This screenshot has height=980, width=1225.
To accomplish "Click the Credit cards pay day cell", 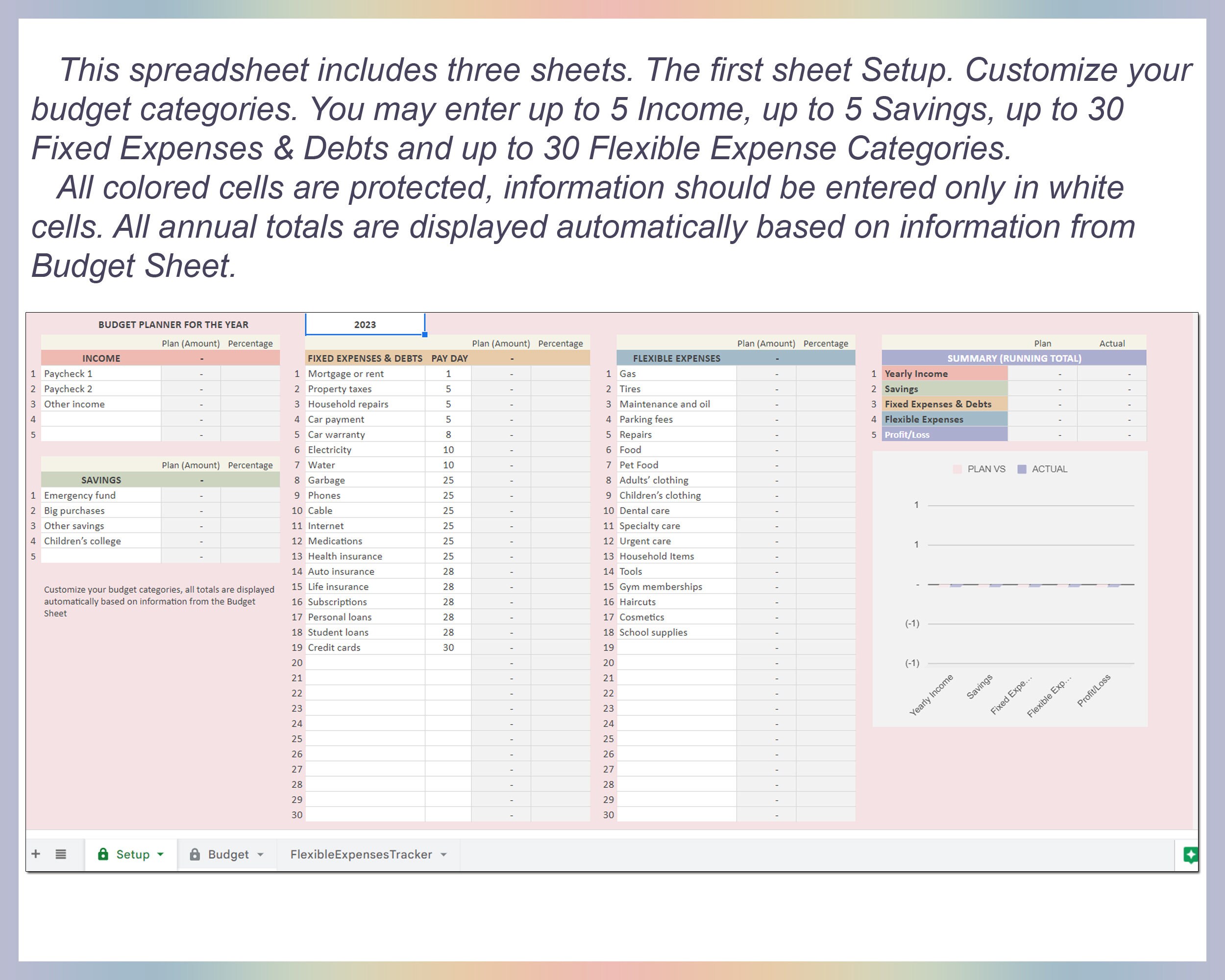I will (x=448, y=647).
